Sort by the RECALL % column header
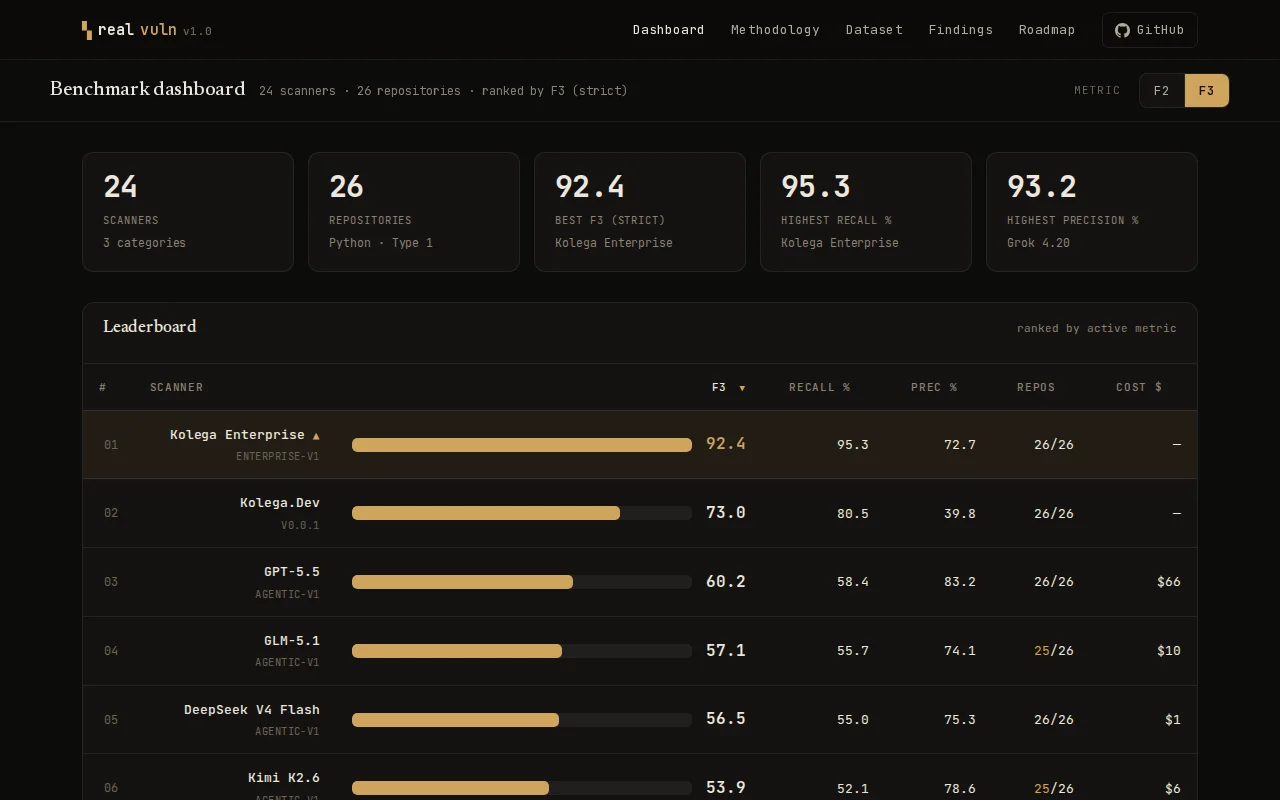Viewport: 1280px width, 800px height. [x=819, y=387]
